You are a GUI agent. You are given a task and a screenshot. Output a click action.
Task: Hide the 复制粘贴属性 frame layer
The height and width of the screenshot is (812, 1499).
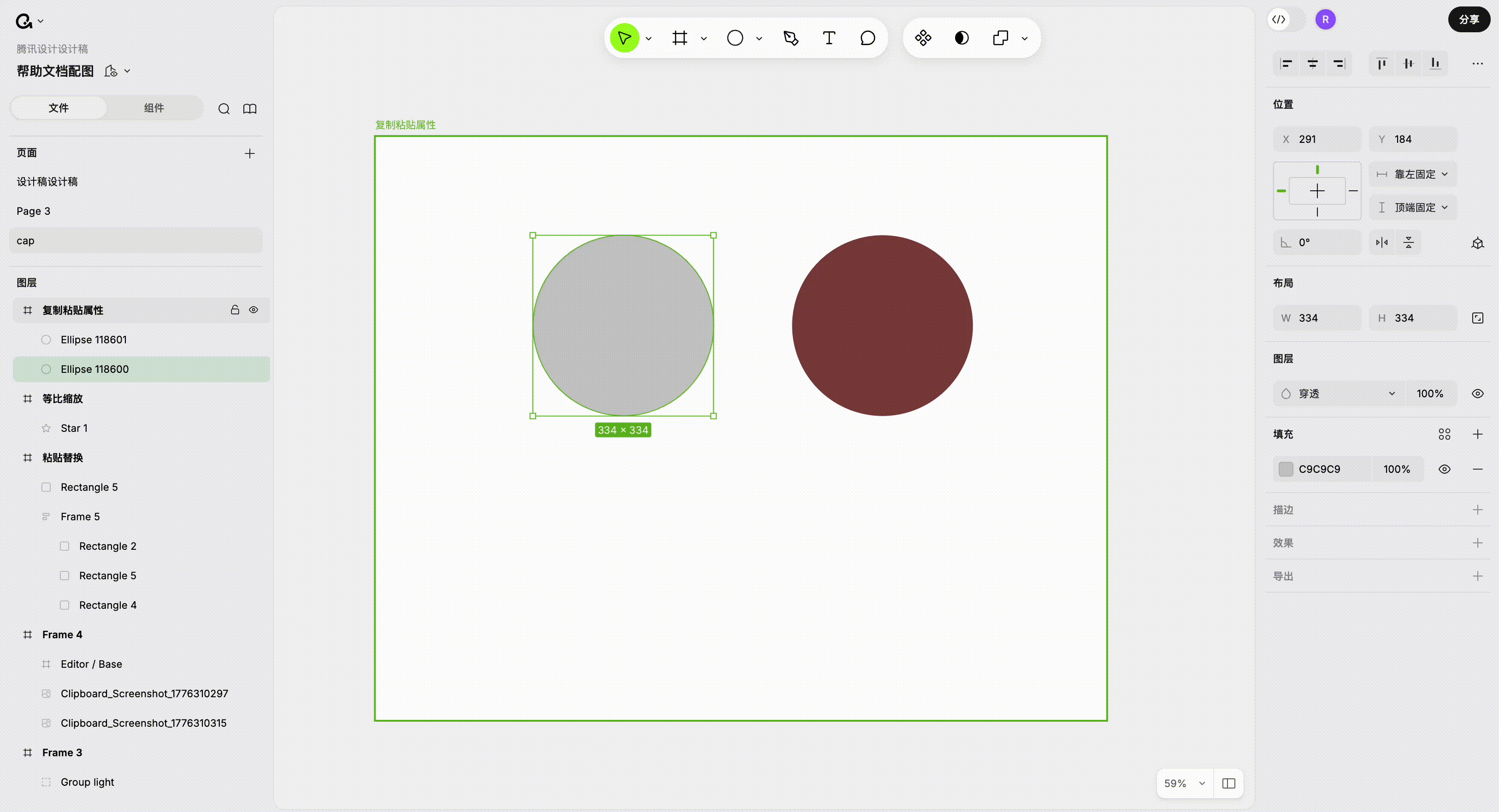[x=254, y=310]
